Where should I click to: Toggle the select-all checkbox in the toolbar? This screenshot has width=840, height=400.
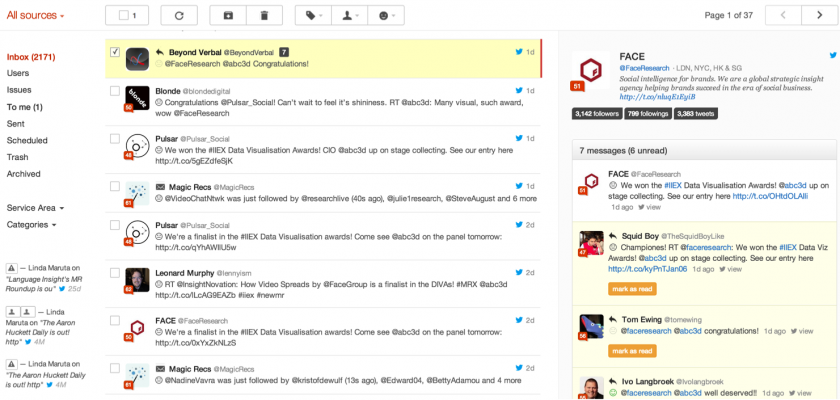point(124,16)
